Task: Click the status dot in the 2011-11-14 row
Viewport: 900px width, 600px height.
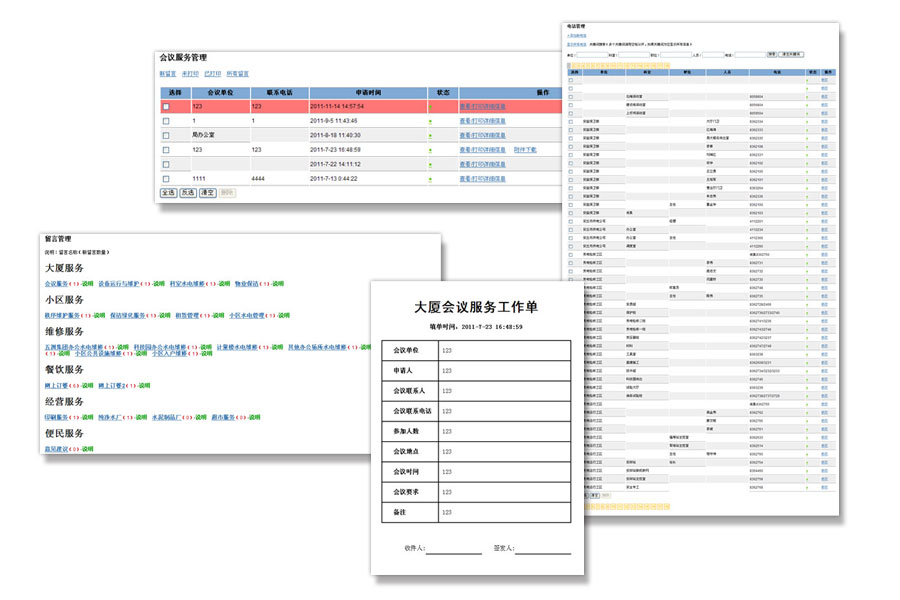Action: pyautogui.click(x=430, y=107)
